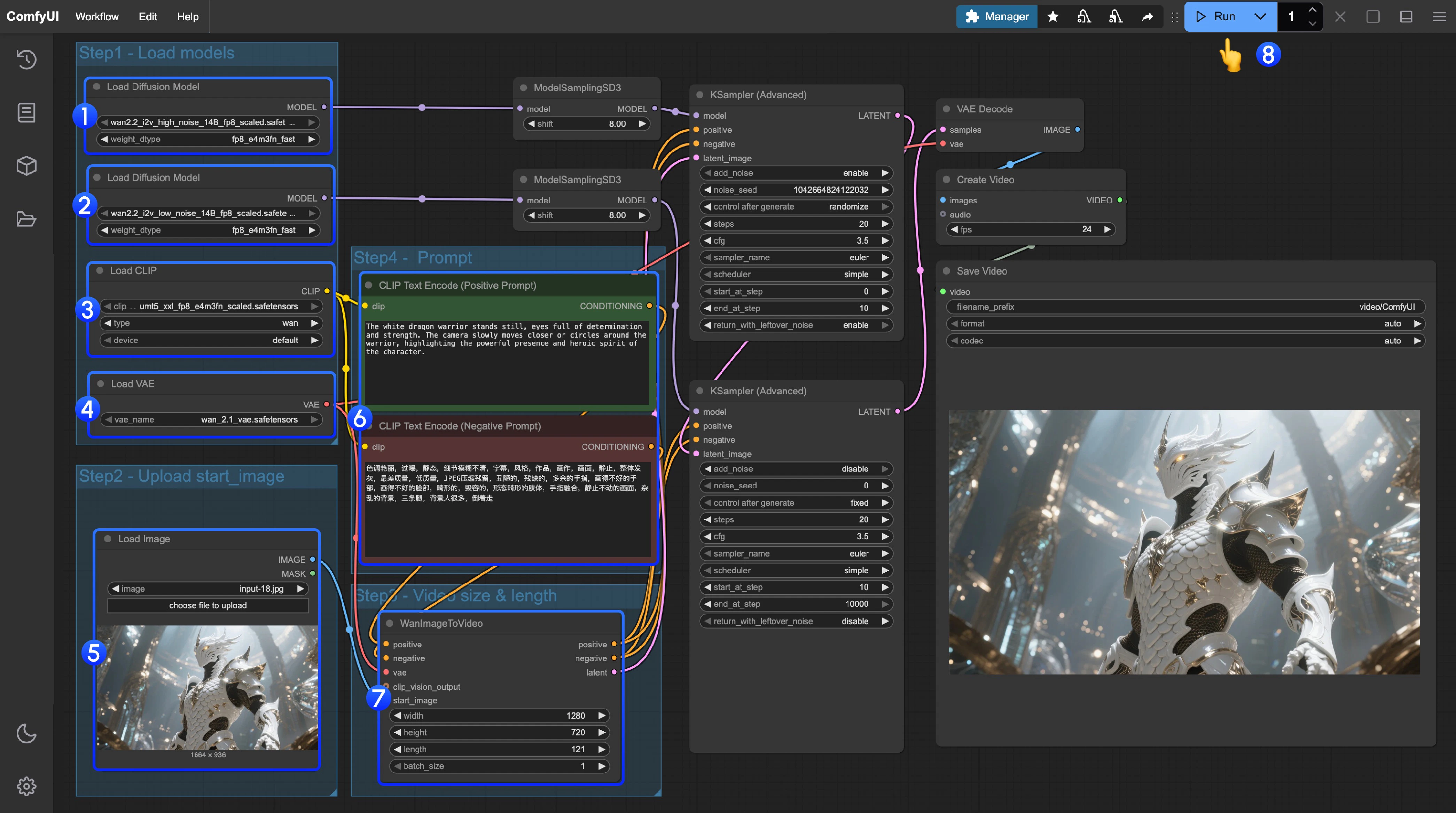
Task: Click the share arrow icon in toolbar
Action: coord(1148,16)
